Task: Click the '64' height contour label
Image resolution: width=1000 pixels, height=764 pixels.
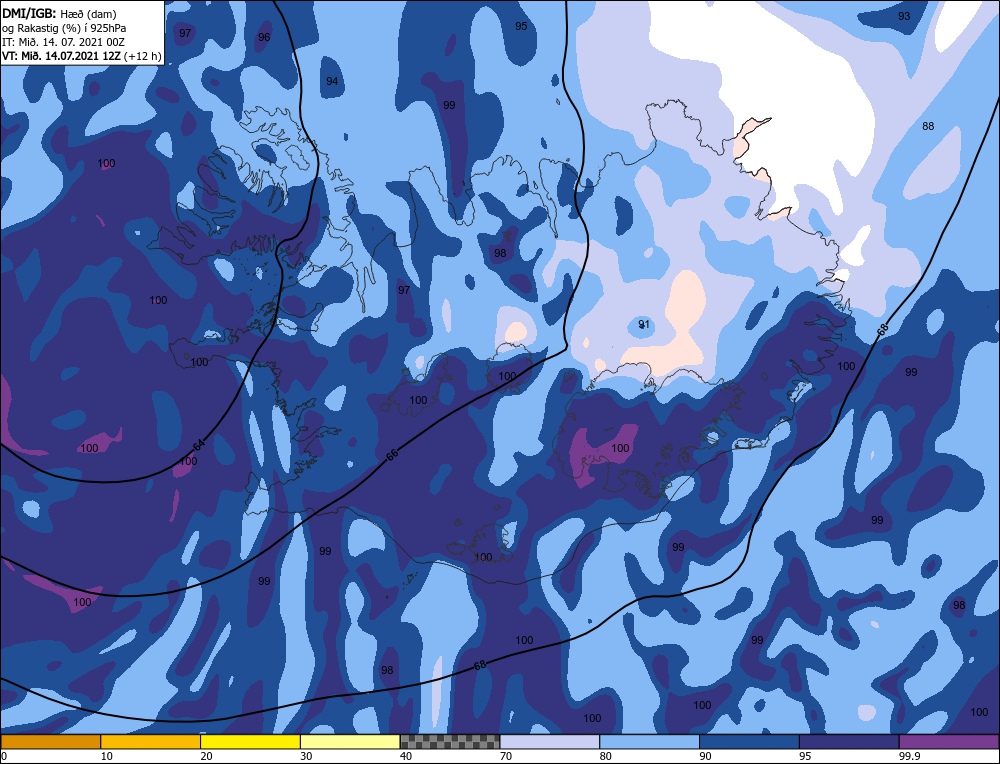Action: (x=200, y=445)
